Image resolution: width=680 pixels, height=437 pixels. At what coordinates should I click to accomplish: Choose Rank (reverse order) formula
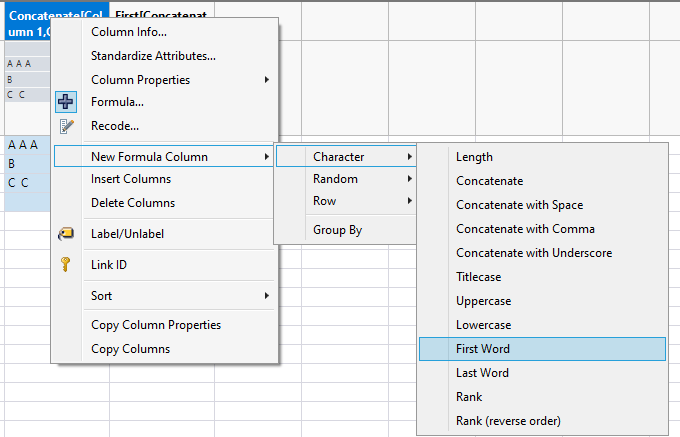[508, 421]
